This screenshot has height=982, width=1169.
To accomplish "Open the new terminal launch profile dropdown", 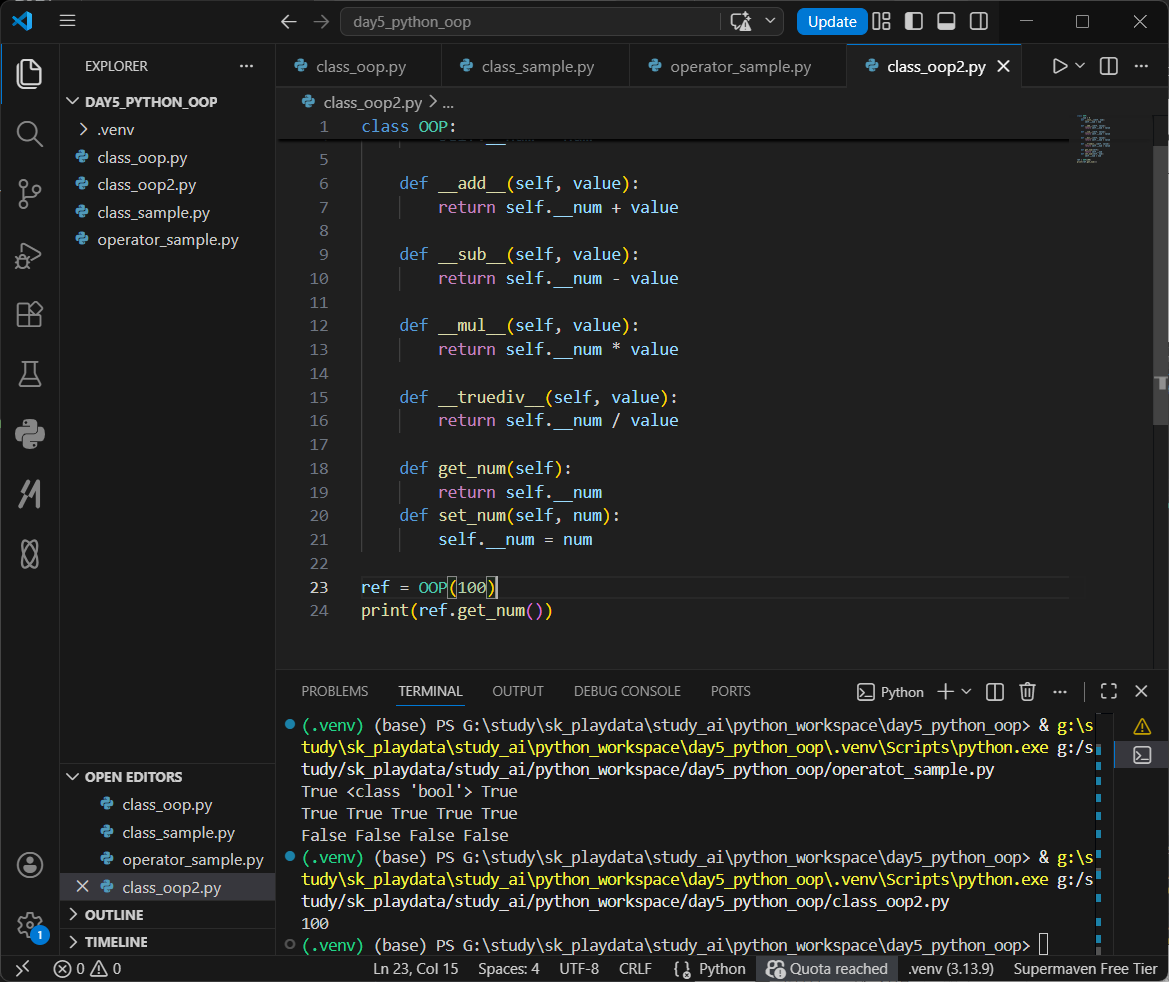I will coord(966,691).
